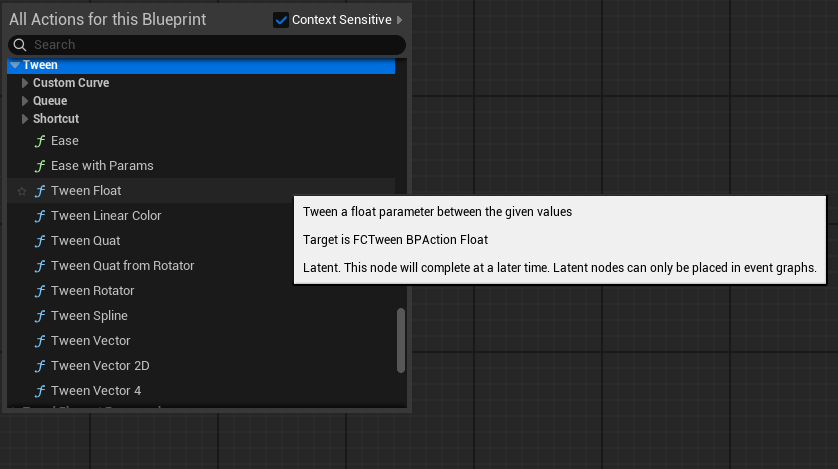Click function icon next to Tween Vector 4
The height and width of the screenshot is (469, 838).
click(40, 391)
